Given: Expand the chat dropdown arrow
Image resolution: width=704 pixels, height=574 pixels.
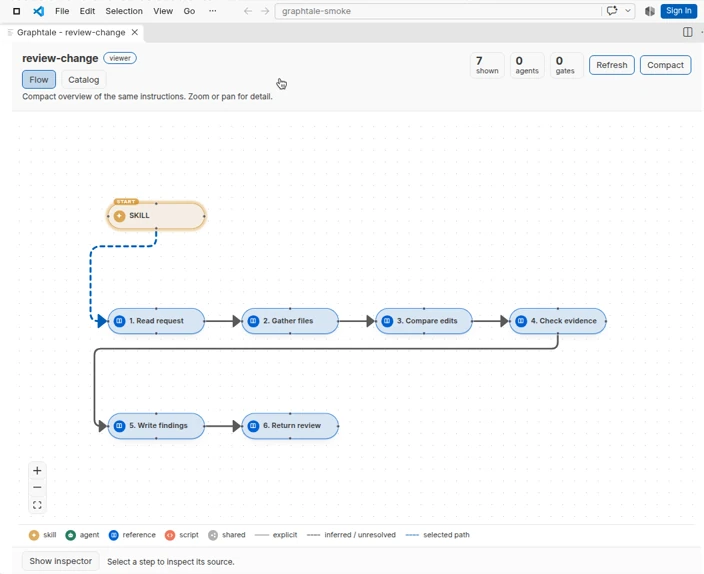Looking at the screenshot, I should (x=628, y=11).
